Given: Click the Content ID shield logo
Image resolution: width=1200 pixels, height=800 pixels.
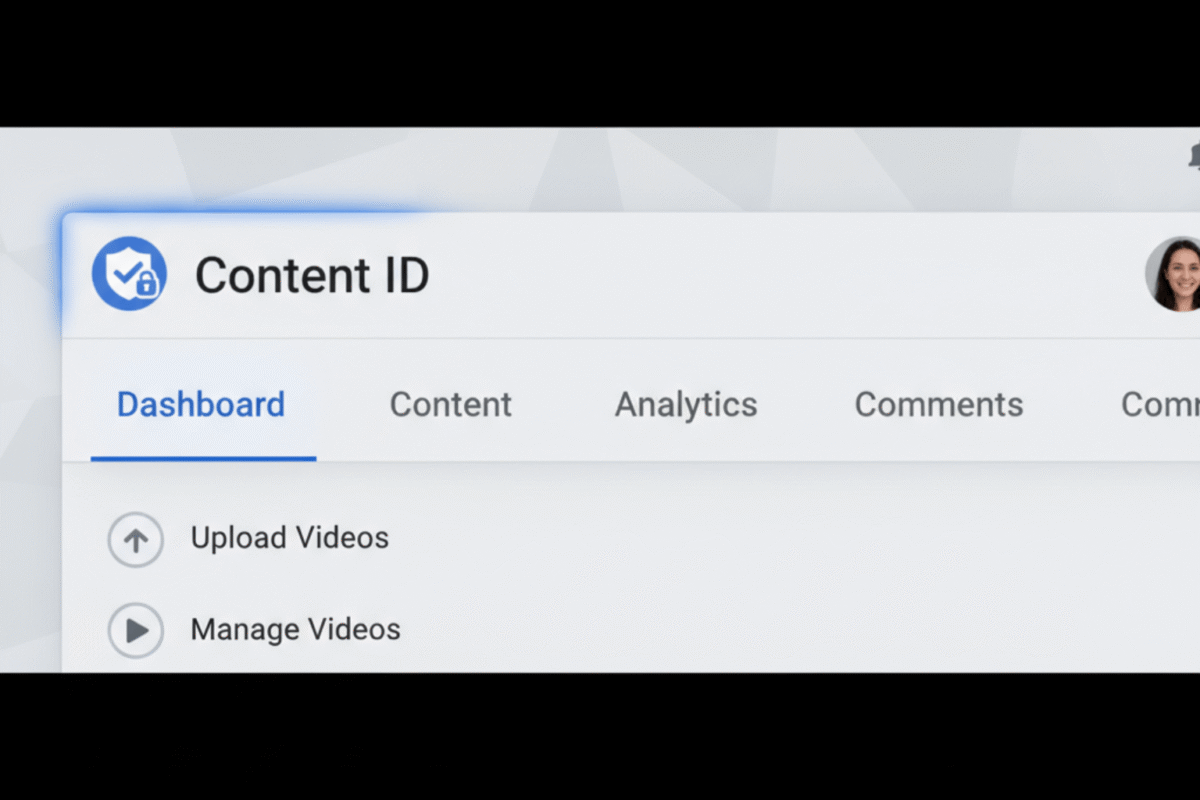Looking at the screenshot, I should tap(129, 274).
